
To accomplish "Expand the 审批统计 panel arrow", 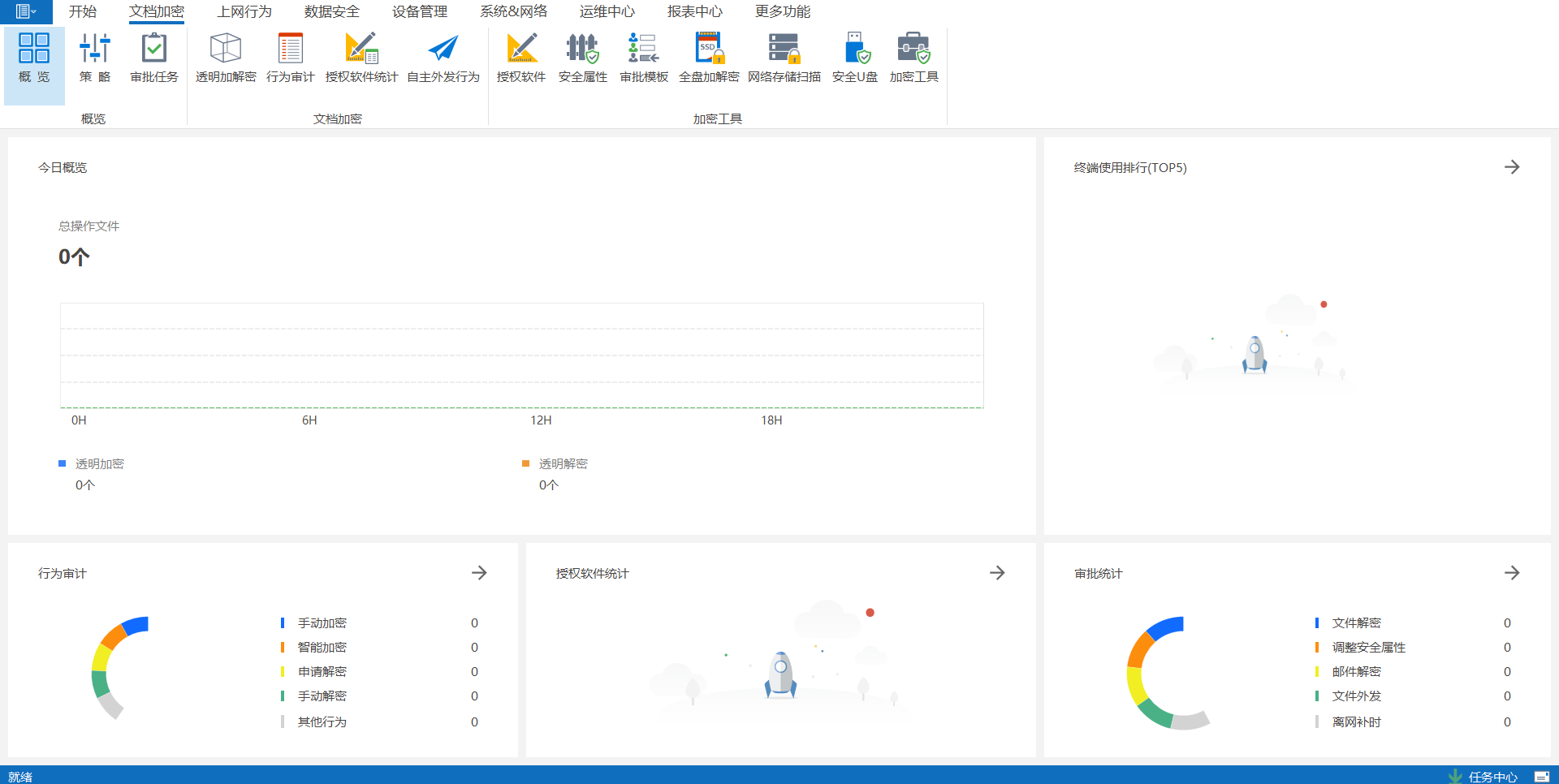I will (1511, 573).
